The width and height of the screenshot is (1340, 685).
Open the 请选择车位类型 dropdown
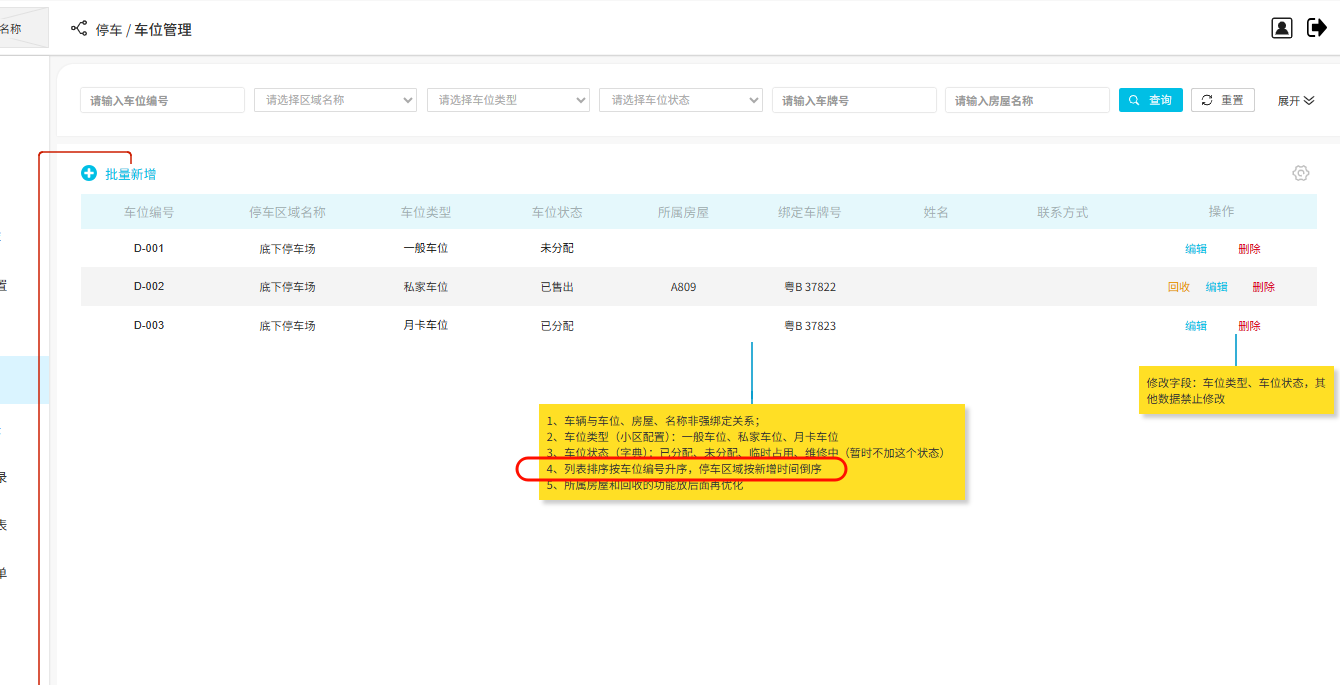pyautogui.click(x=508, y=100)
